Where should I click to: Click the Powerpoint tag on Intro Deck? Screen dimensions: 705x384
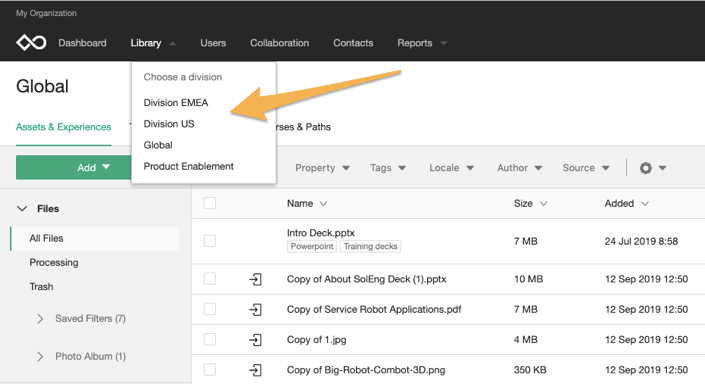[x=312, y=246]
